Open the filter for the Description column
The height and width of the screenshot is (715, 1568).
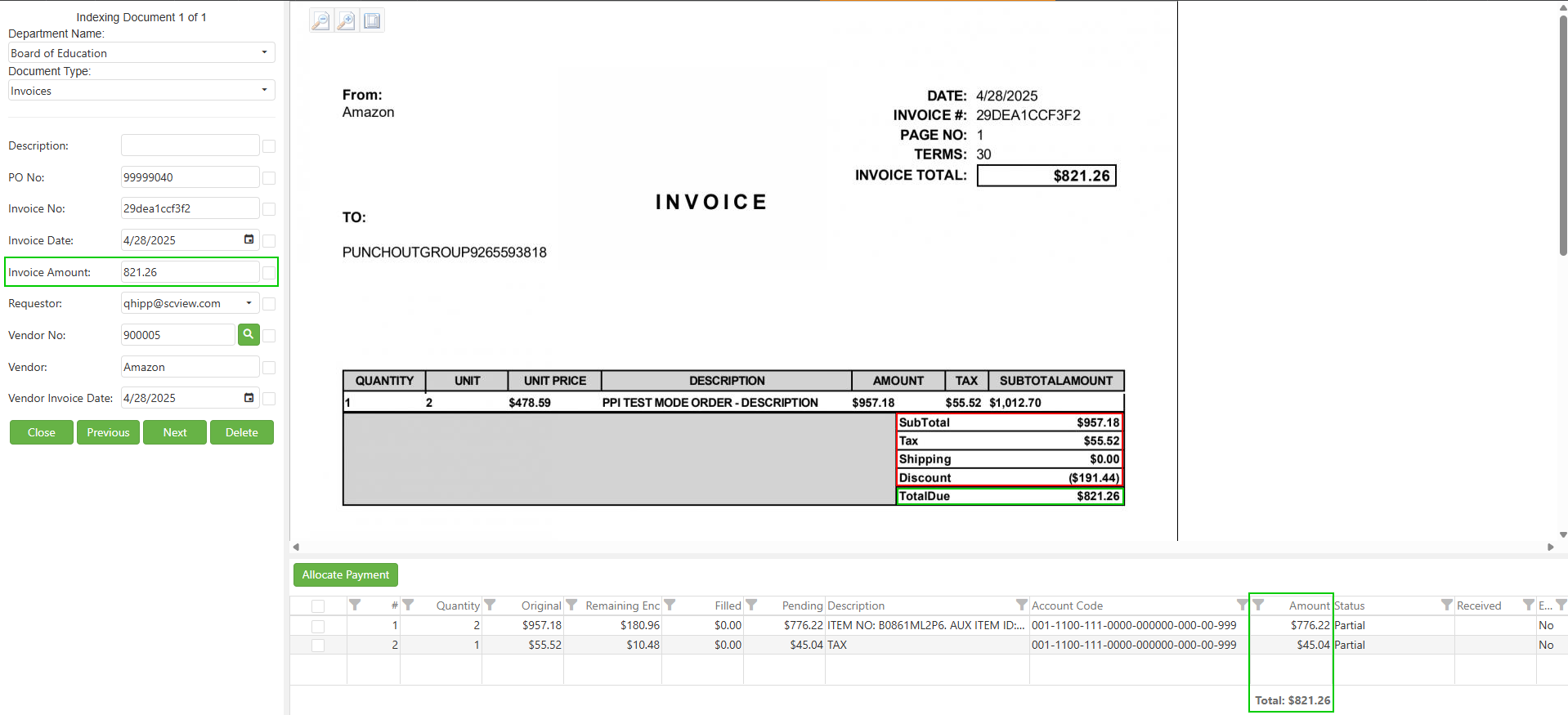coord(1021,605)
